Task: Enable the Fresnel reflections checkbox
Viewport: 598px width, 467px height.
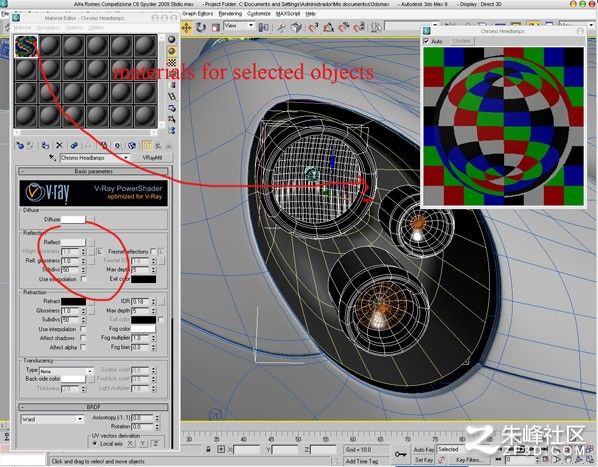Action: click(x=153, y=251)
